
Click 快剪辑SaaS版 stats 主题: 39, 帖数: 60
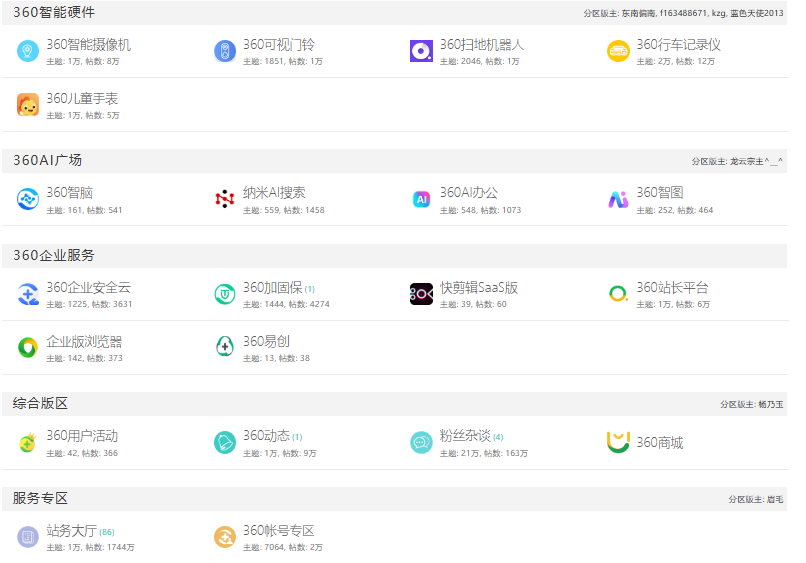coord(473,305)
